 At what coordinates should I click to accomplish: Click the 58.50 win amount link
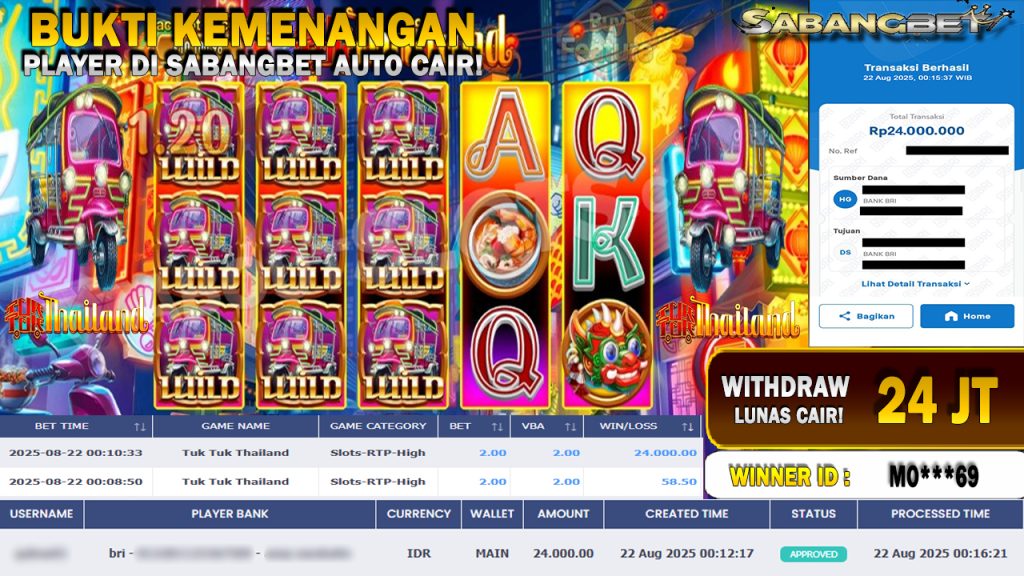[679, 481]
